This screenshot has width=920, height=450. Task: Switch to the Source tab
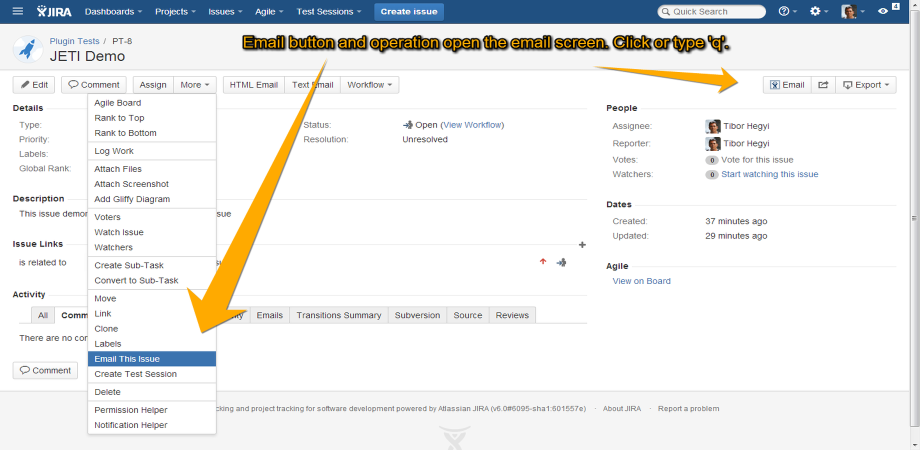[468, 315]
